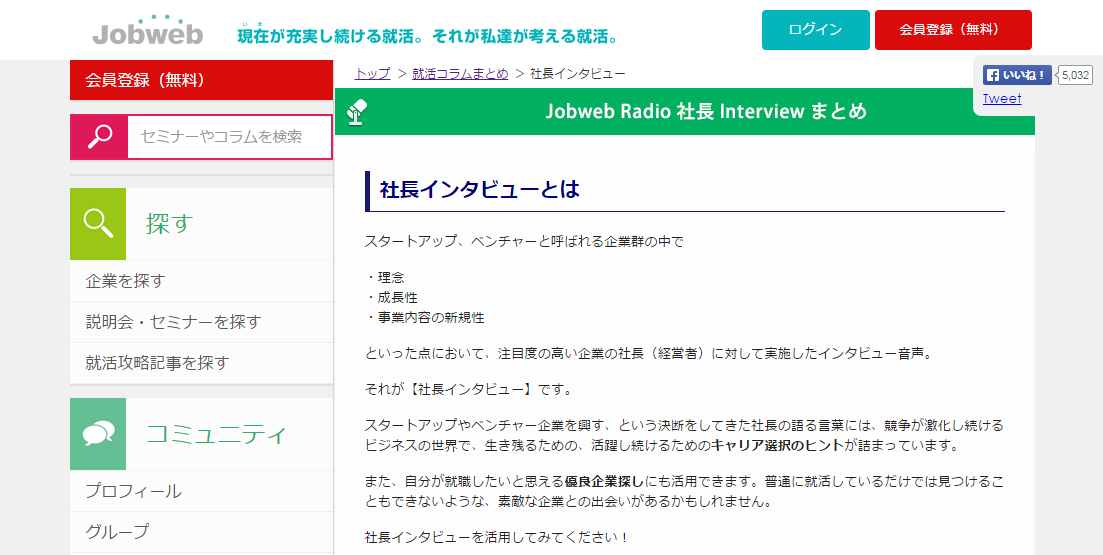Open プロフィール in sidebar

tap(201, 491)
